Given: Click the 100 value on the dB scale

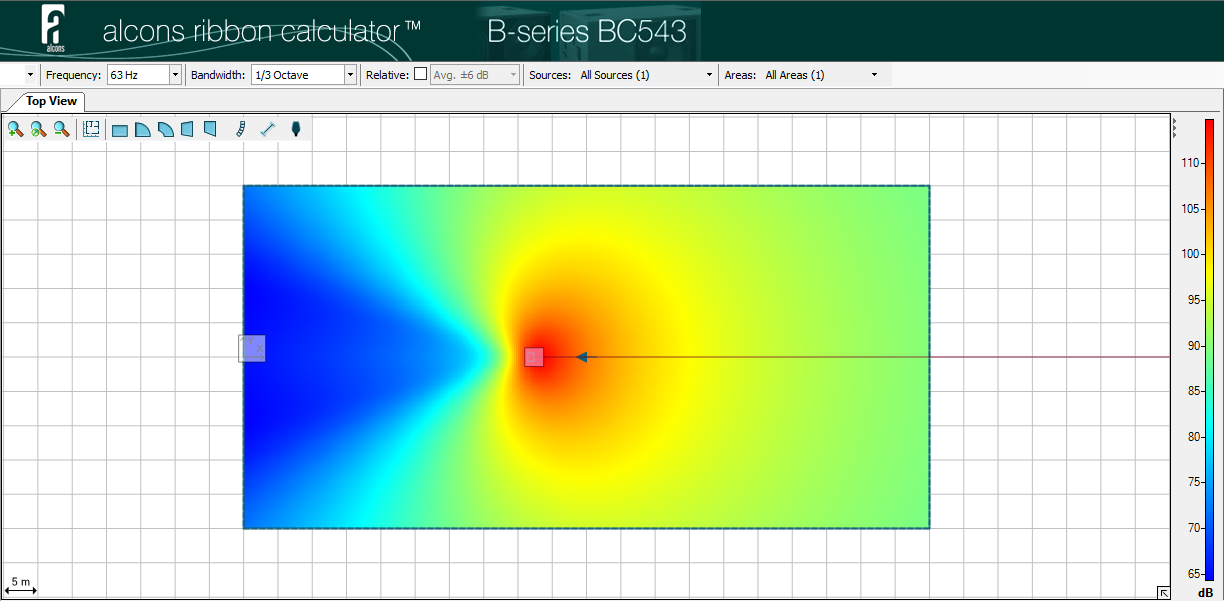Looking at the screenshot, I should [x=1190, y=254].
